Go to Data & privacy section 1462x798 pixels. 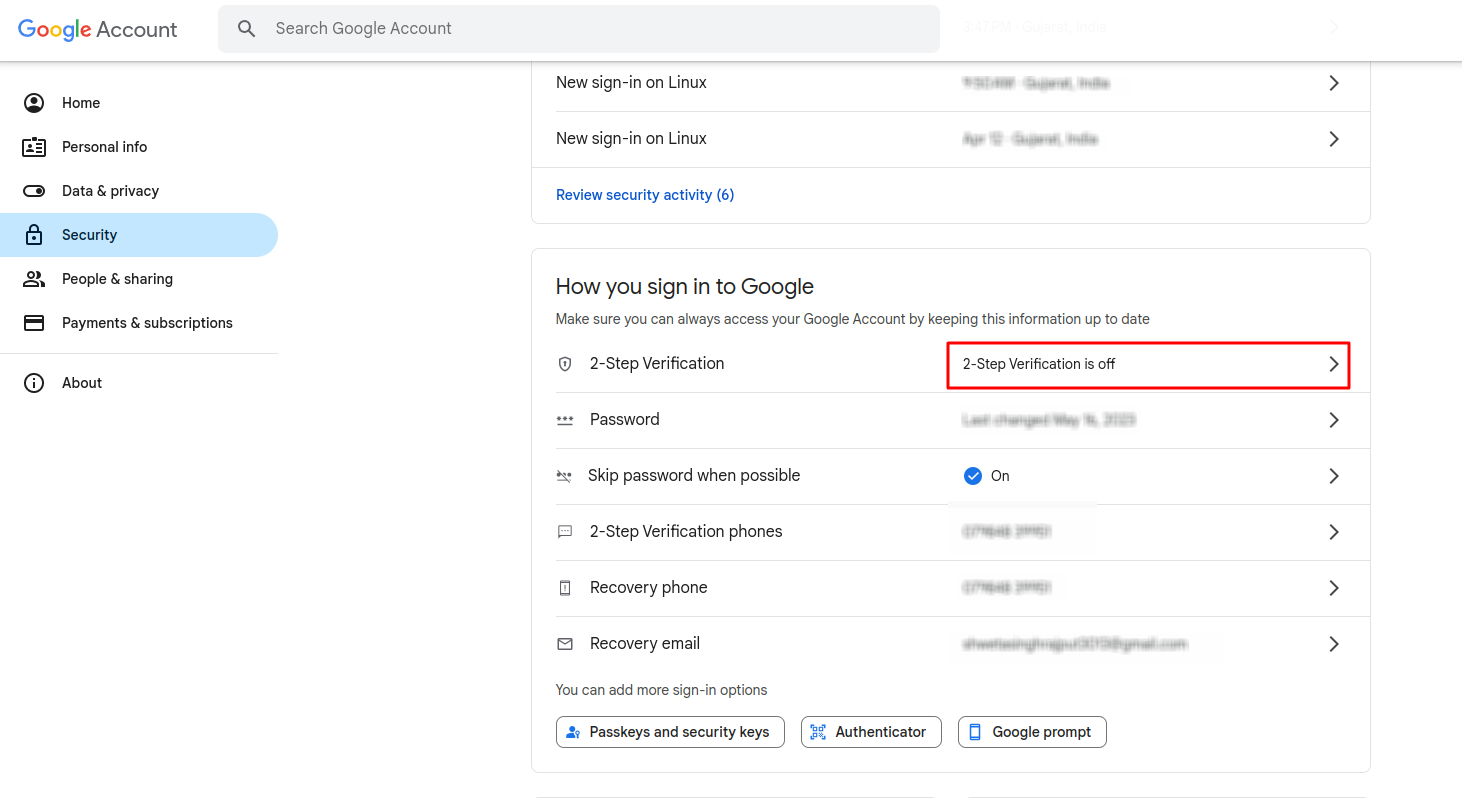(110, 191)
